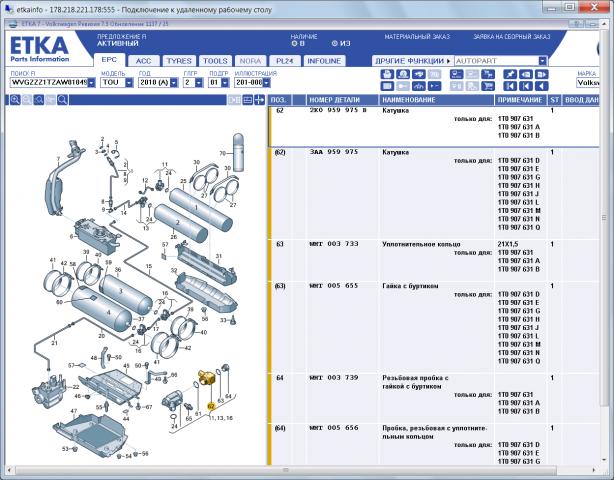Viewport: 614px width, 480px height.
Task: Click the ПРИМЕЧАНИЕ column header
Action: tap(520, 100)
